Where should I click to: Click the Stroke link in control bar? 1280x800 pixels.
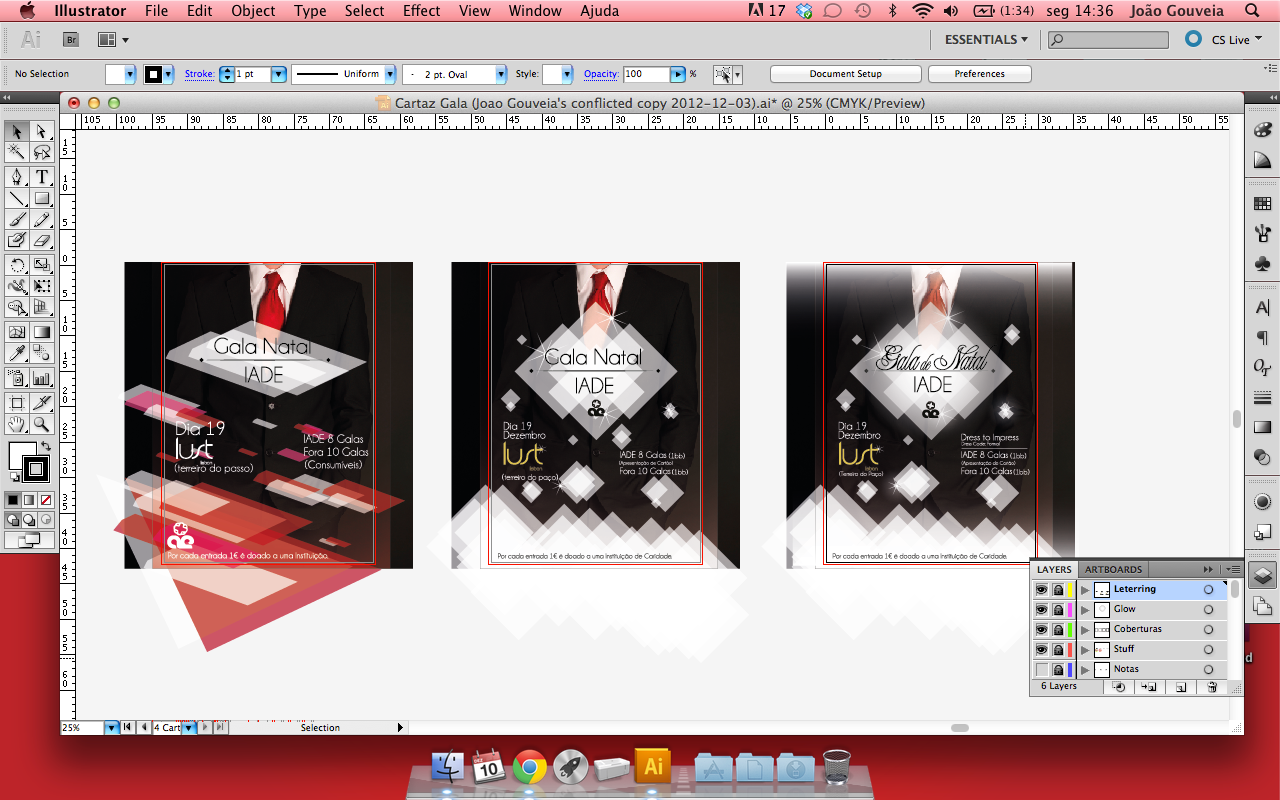[199, 74]
